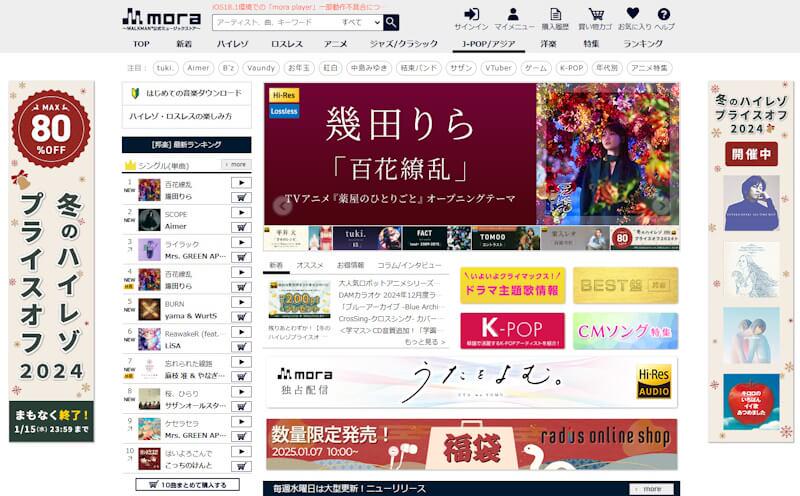The width and height of the screenshot is (800, 496).
Task: Play preview of rank 4 百花繚乱
Action: [241, 272]
